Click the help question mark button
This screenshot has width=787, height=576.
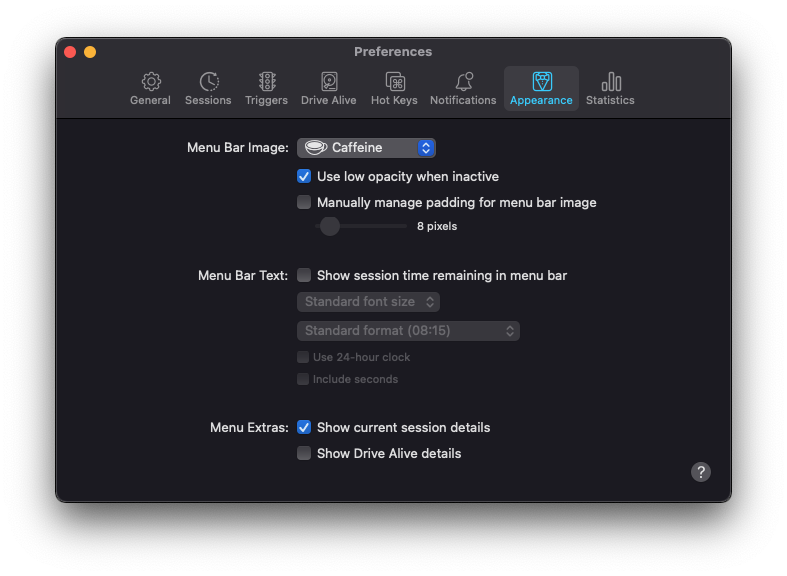pos(701,472)
